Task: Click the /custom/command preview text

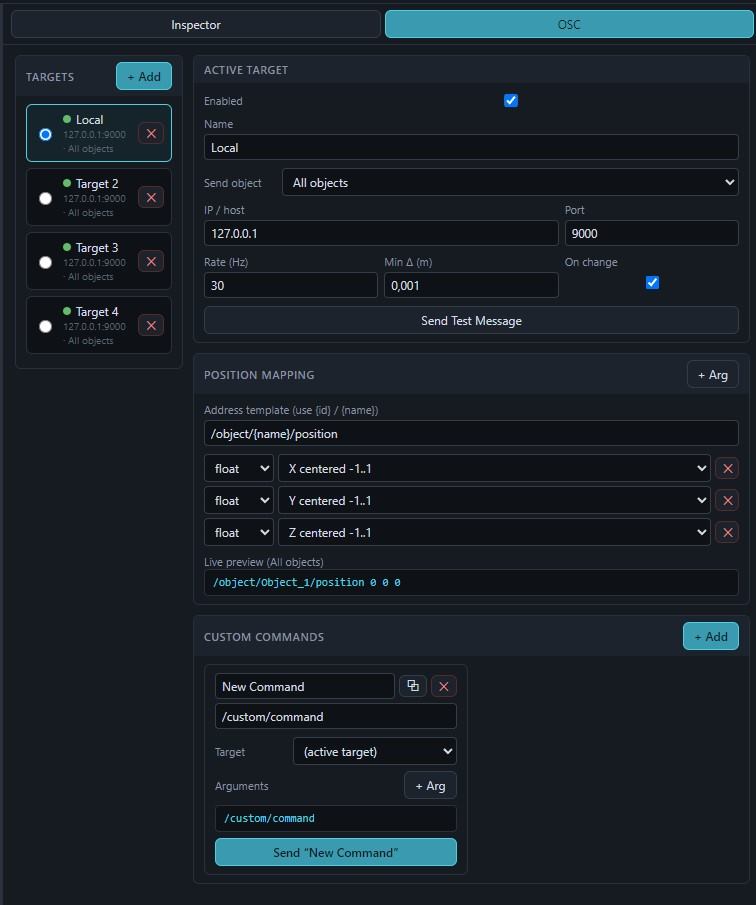Action: pos(270,818)
